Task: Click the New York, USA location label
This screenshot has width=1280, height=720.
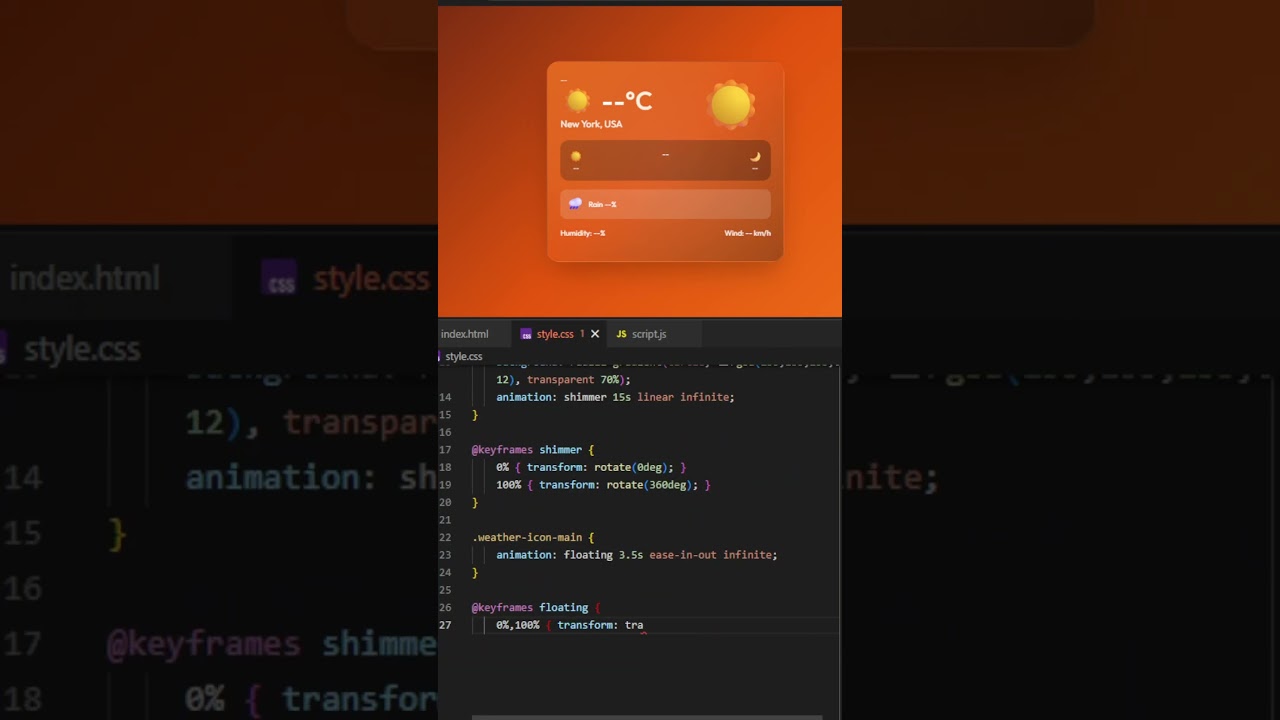Action: click(x=591, y=124)
